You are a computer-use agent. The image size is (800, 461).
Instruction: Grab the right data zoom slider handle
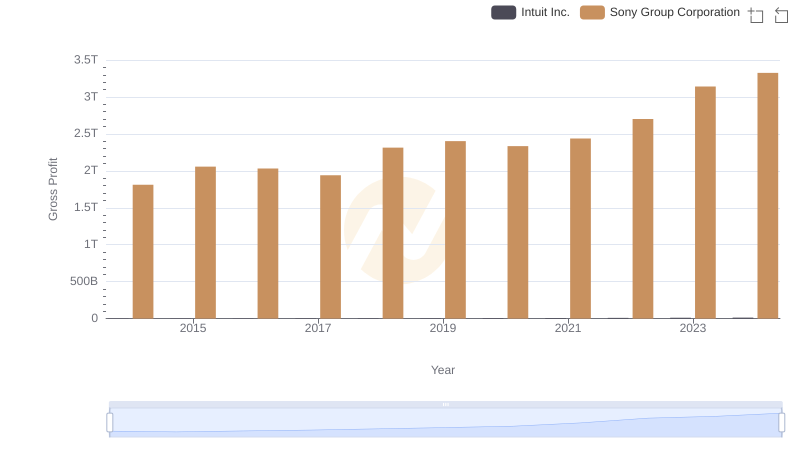point(782,423)
